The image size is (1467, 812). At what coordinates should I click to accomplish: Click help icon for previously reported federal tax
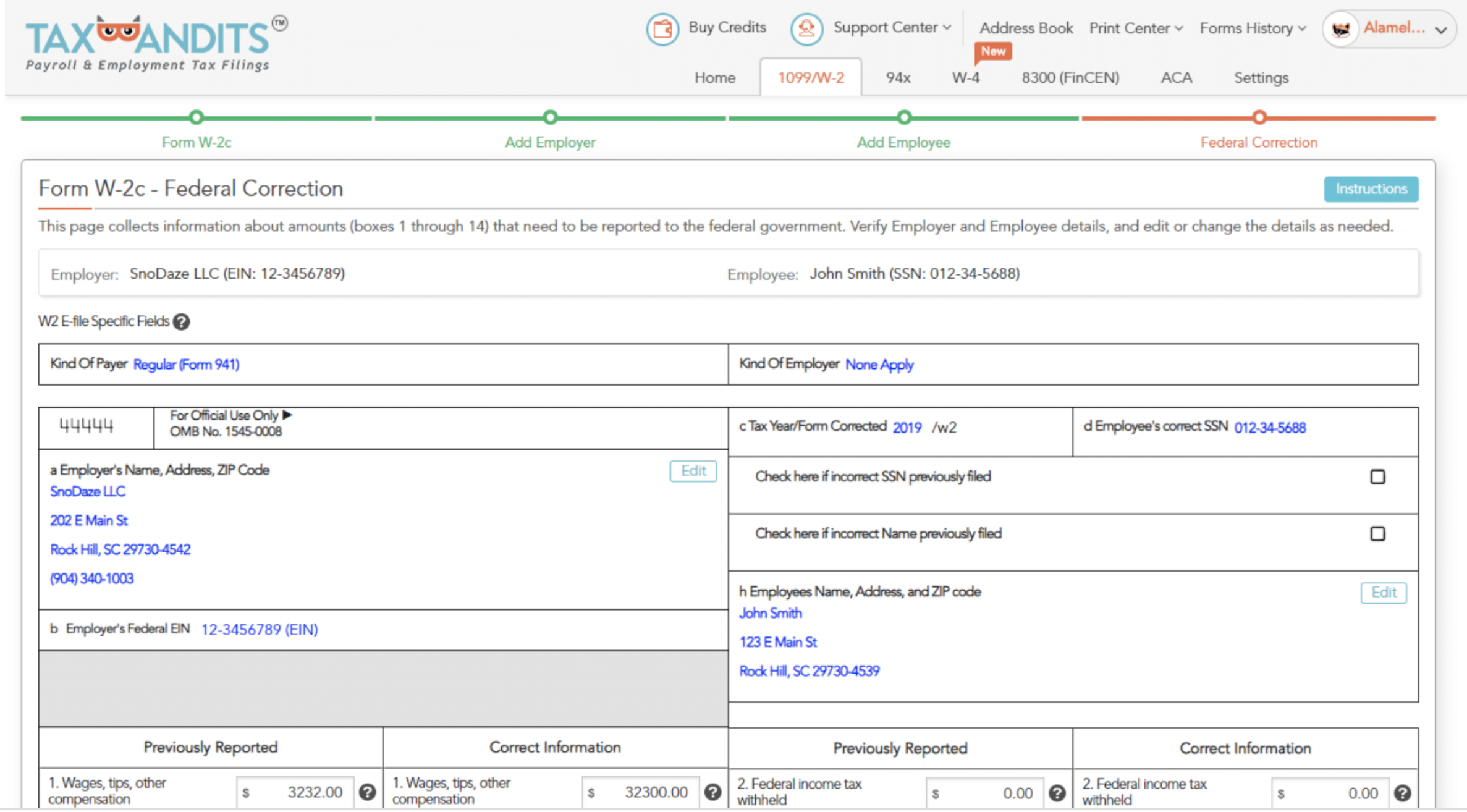1057,793
